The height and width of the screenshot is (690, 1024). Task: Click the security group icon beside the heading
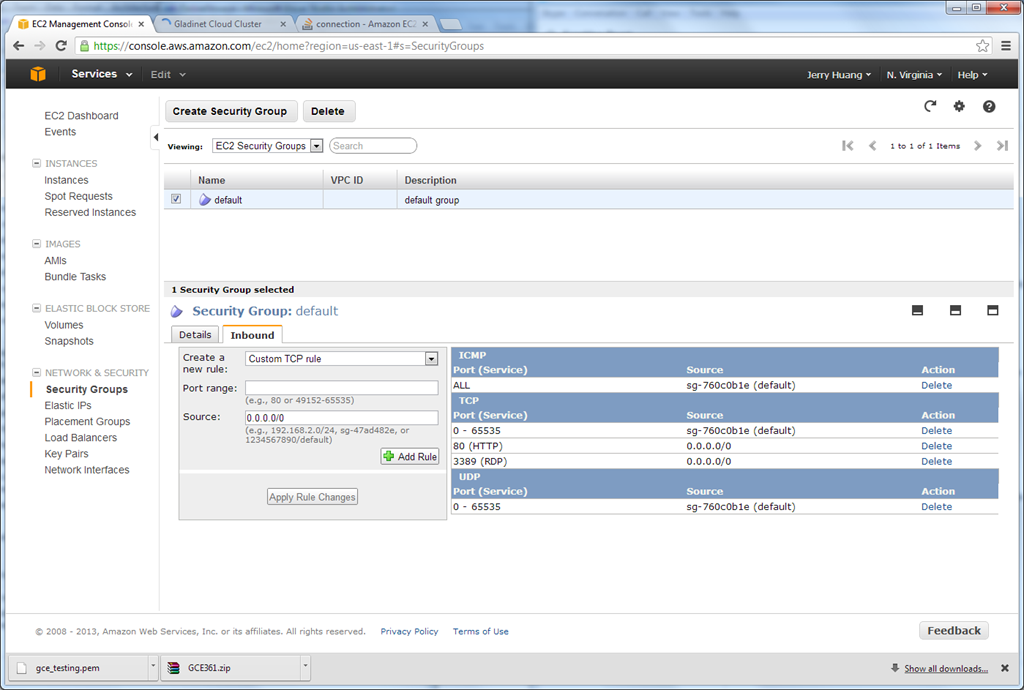(177, 311)
